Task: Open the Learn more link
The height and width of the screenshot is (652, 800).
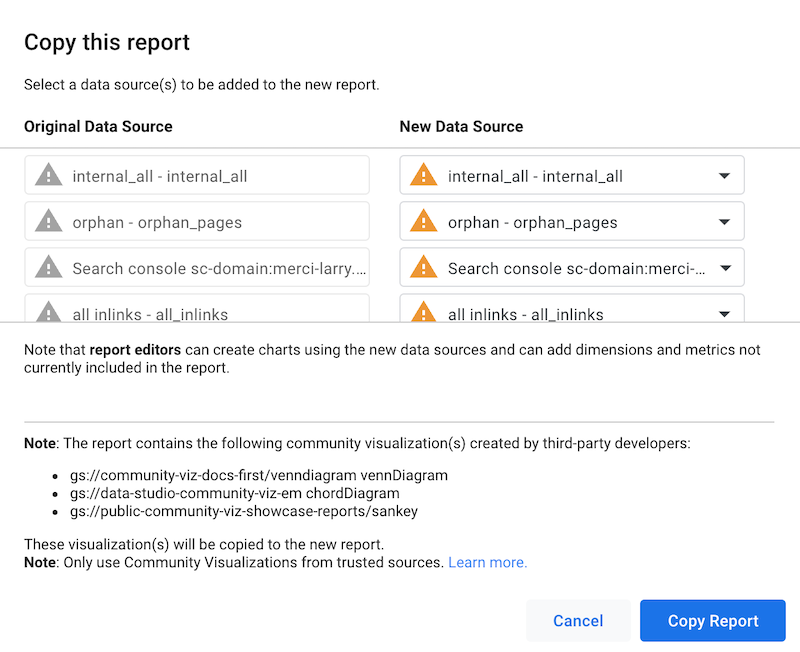Action: [487, 562]
